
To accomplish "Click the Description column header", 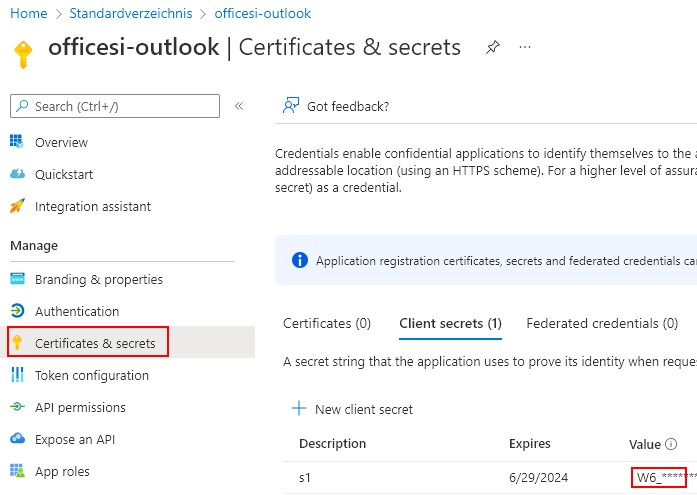I will coord(332,443).
